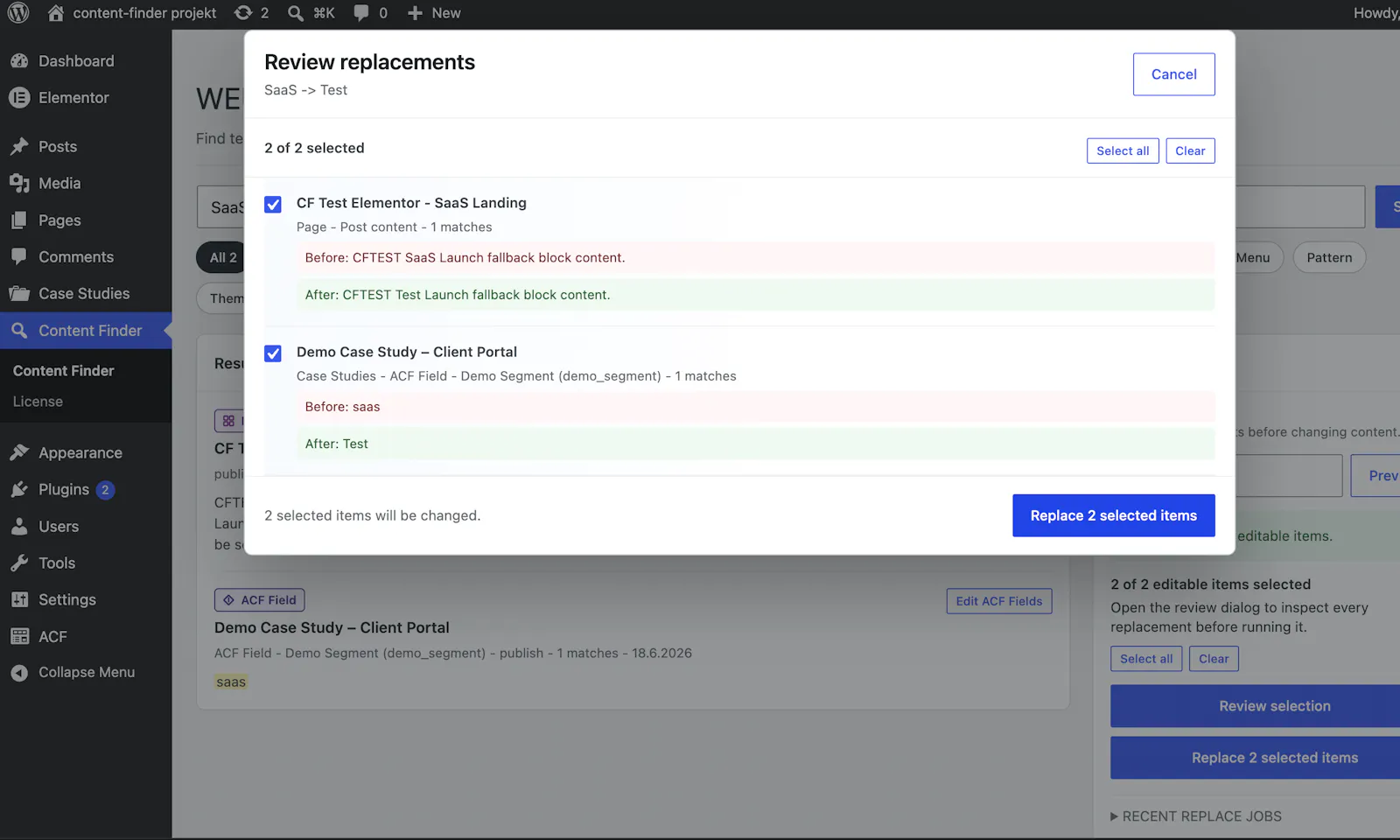1400x840 pixels.
Task: Click the ACF Field badge icon
Action: click(x=228, y=600)
